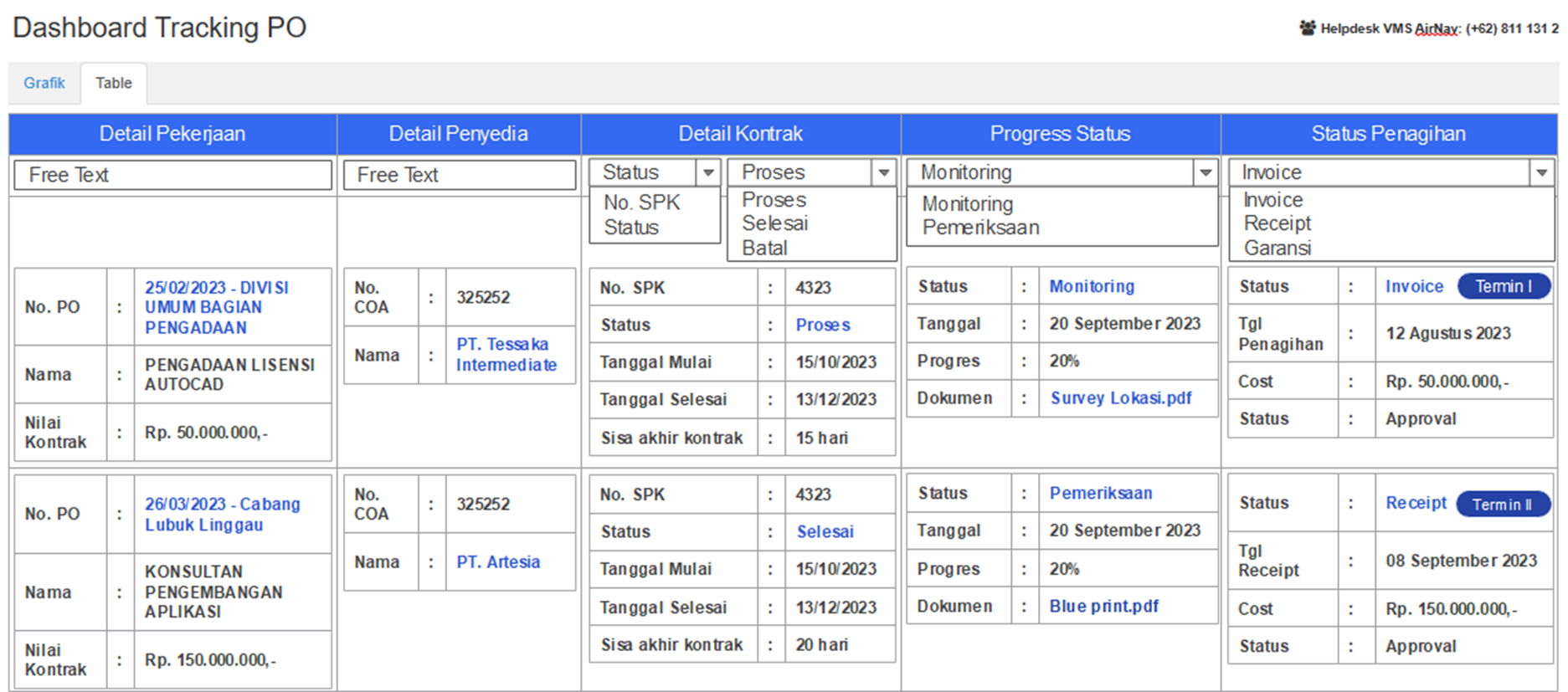Viewport: 1568px width, 692px height.
Task: Open PO 26/03/2023 Cabang Lubuk Linggau link
Action: point(222,515)
